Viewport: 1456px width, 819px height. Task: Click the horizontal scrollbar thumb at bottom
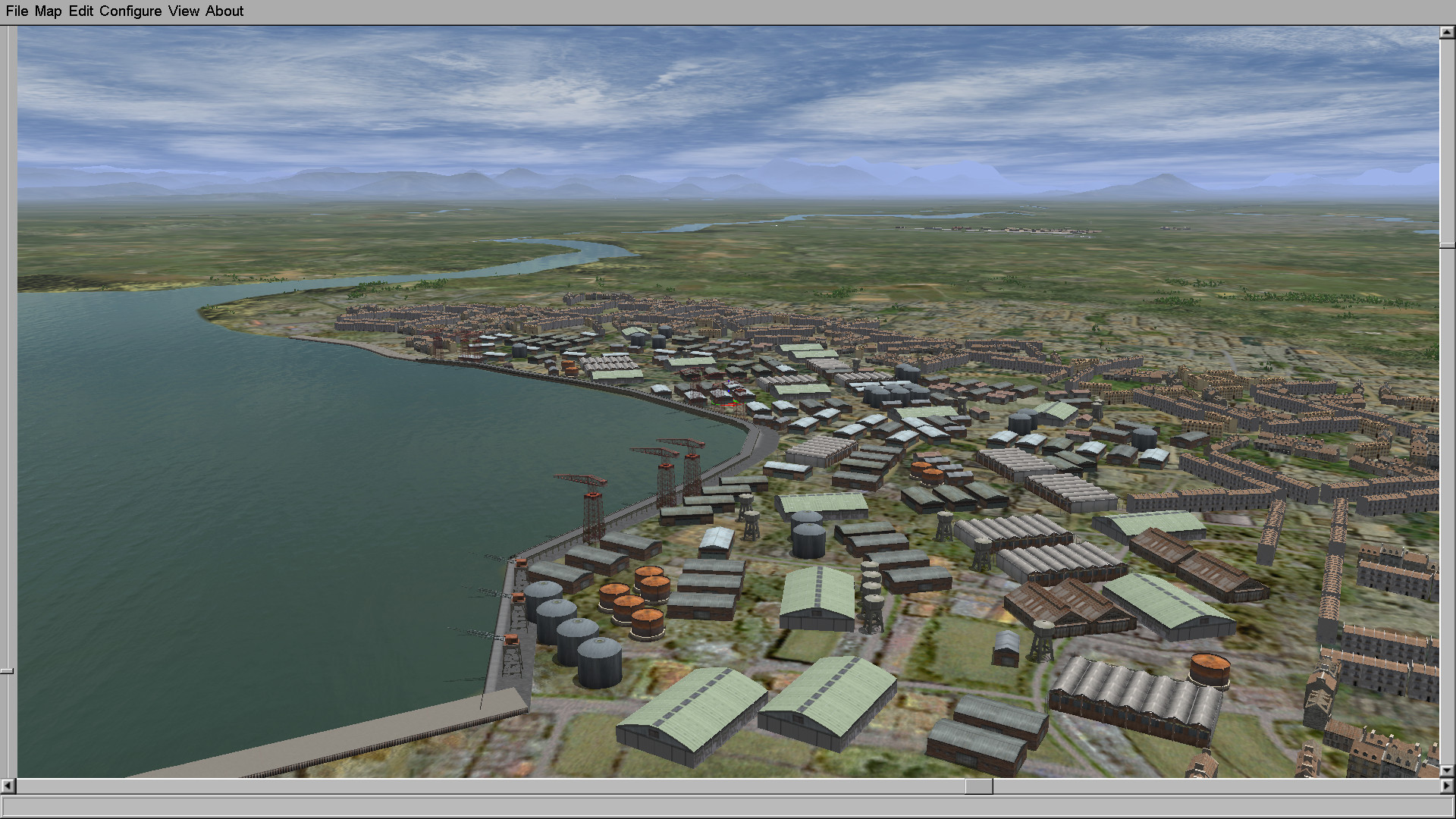click(x=978, y=786)
